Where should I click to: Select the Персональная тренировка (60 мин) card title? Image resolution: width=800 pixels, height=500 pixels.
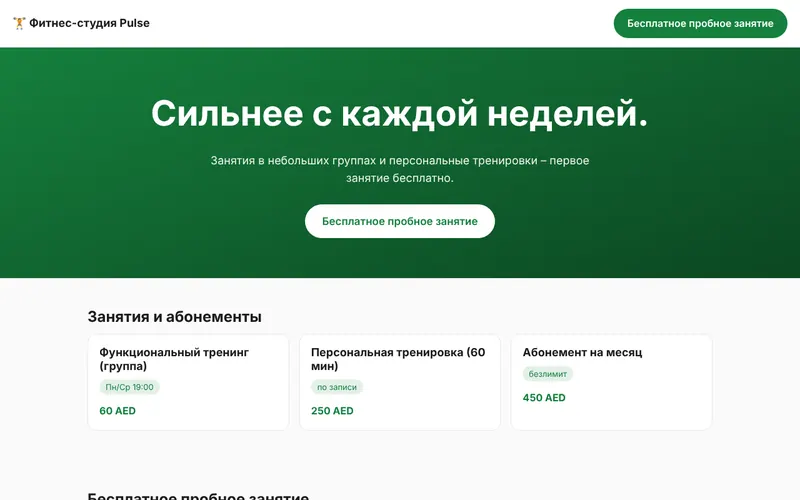398,359
